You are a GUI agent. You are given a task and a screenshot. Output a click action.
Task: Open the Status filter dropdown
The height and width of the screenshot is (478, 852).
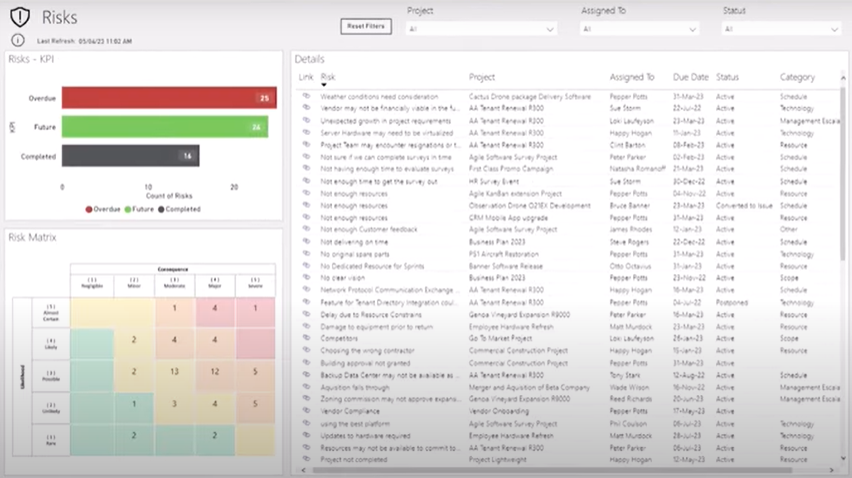[781, 30]
